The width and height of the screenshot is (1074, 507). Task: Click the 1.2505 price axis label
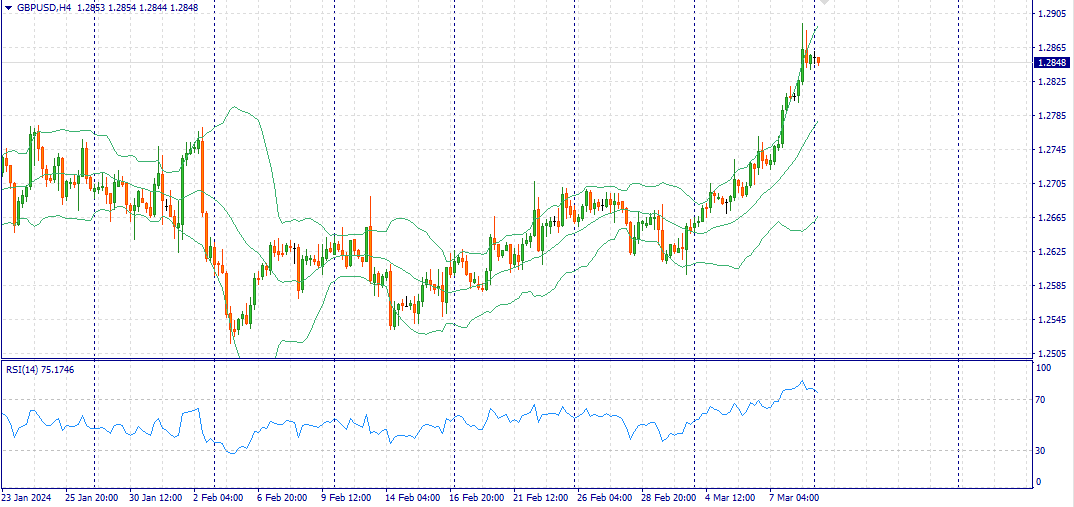[x=1051, y=354]
